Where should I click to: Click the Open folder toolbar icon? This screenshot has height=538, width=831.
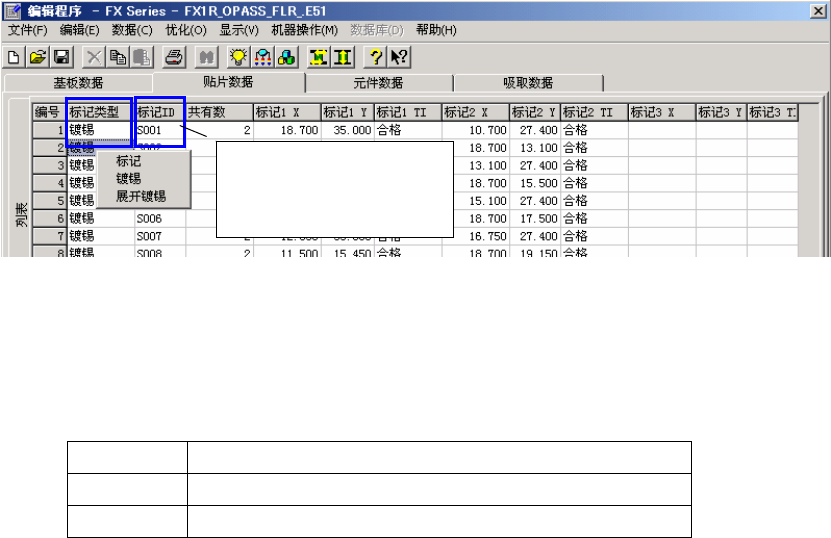click(38, 57)
